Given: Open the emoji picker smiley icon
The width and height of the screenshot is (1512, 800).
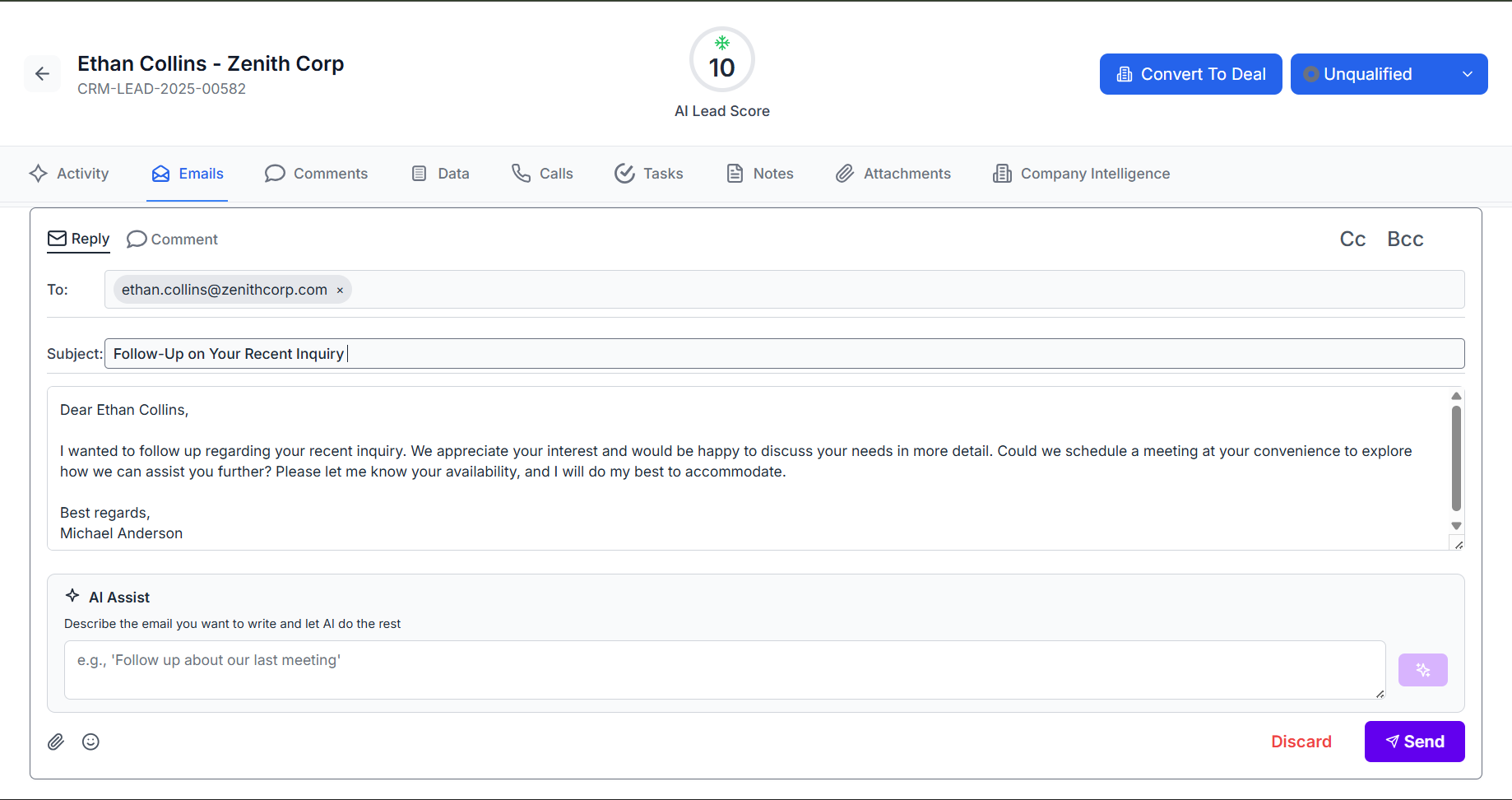Looking at the screenshot, I should (x=90, y=742).
